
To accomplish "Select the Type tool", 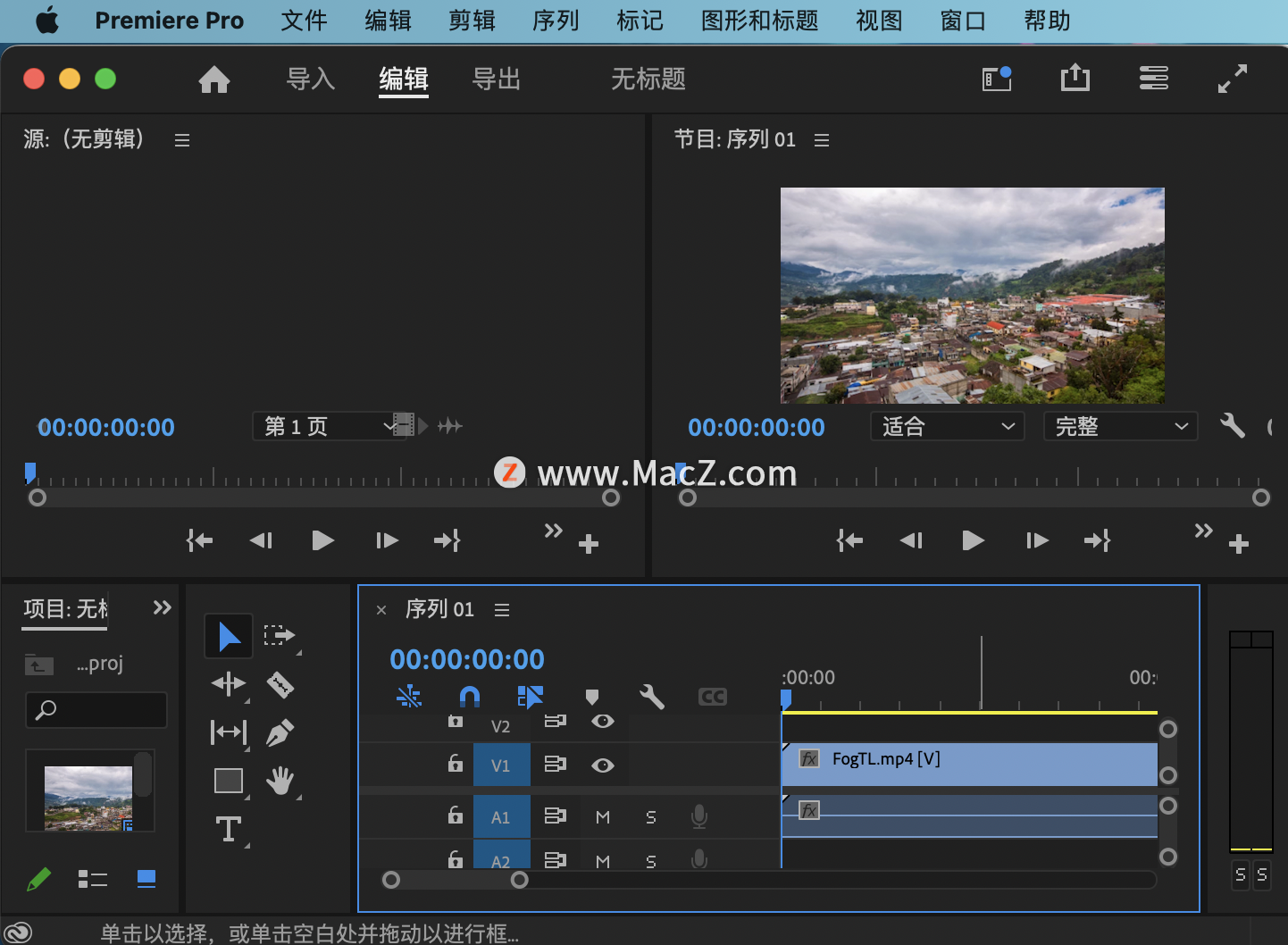I will (x=229, y=829).
